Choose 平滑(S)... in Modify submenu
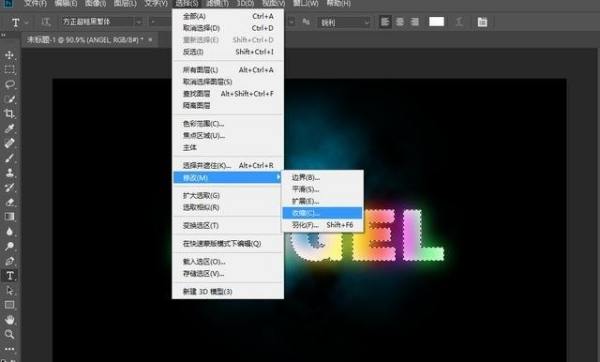Screen dimensions: 600x362 pyautogui.click(x=322, y=189)
